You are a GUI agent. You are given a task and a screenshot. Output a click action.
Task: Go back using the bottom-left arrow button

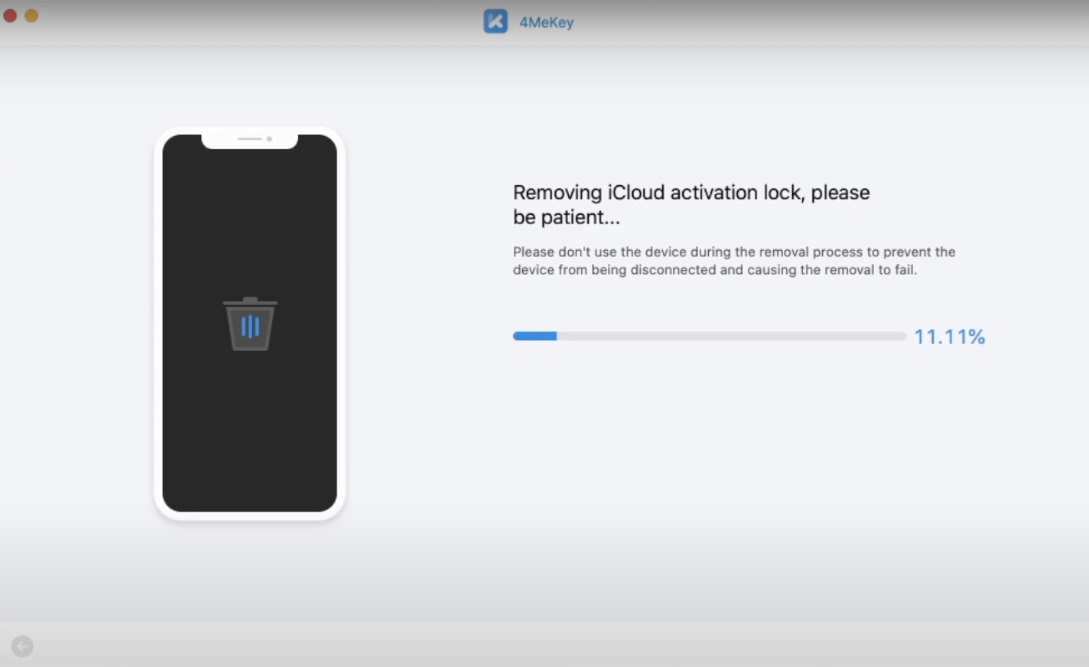(x=21, y=646)
